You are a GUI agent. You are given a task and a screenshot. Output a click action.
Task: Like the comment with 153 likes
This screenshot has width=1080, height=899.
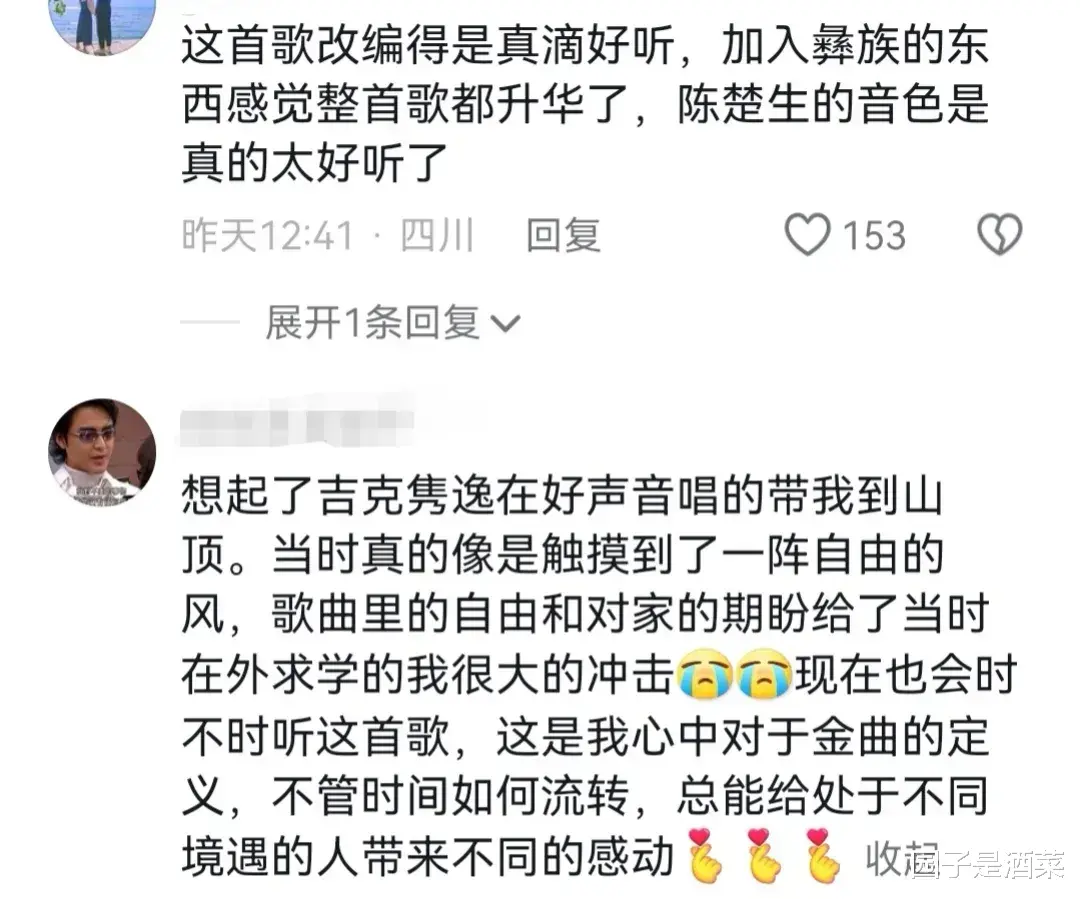tap(807, 235)
